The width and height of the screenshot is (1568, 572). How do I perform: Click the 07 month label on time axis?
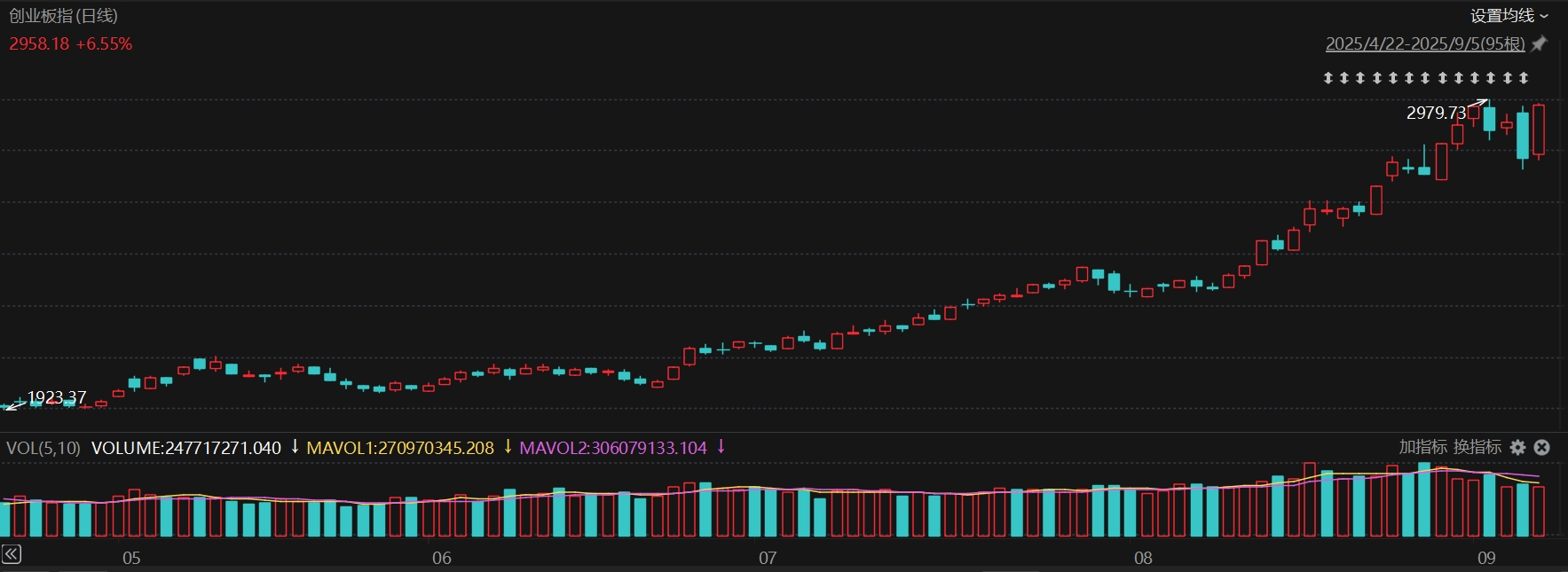coord(768,558)
